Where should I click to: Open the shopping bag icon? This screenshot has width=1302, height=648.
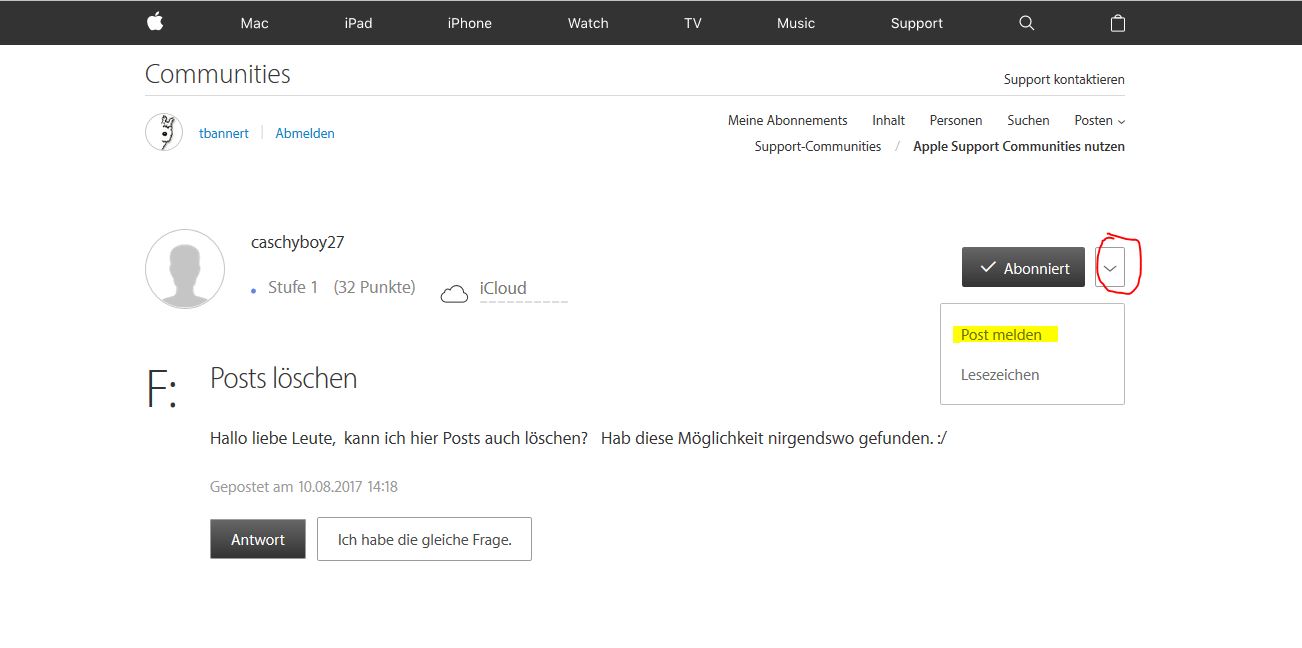click(1118, 22)
